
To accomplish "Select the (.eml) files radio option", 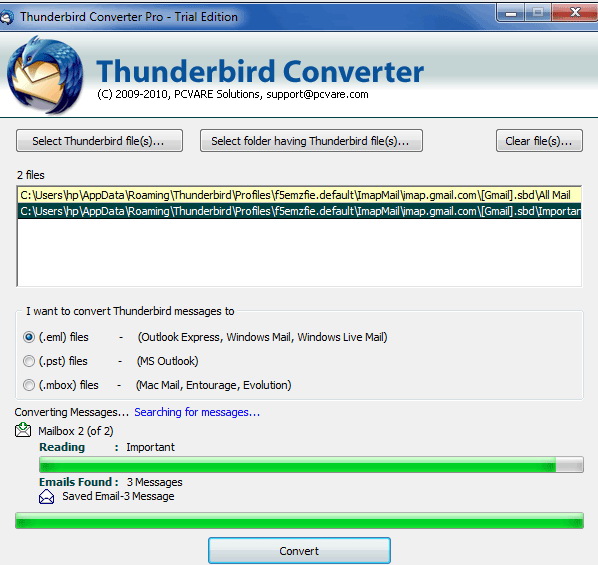I will (x=29, y=337).
